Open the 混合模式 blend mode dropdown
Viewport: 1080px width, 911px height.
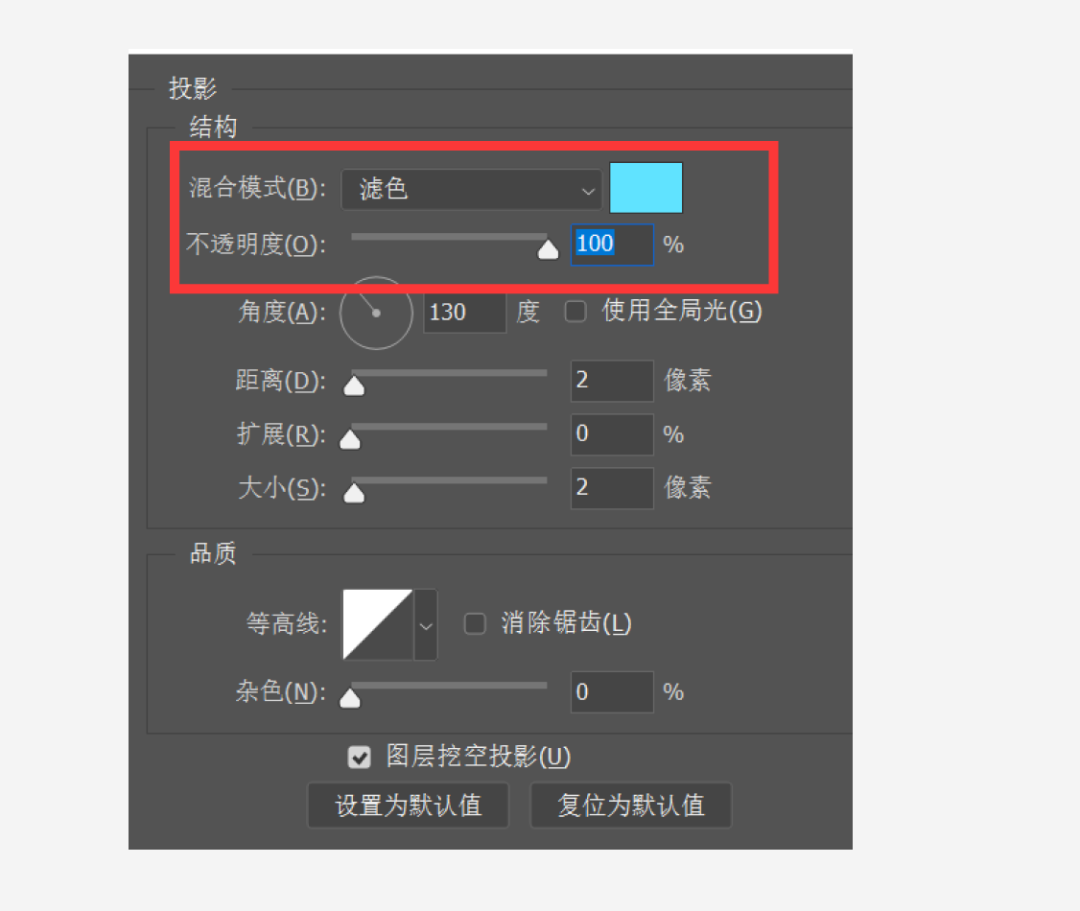pos(471,189)
